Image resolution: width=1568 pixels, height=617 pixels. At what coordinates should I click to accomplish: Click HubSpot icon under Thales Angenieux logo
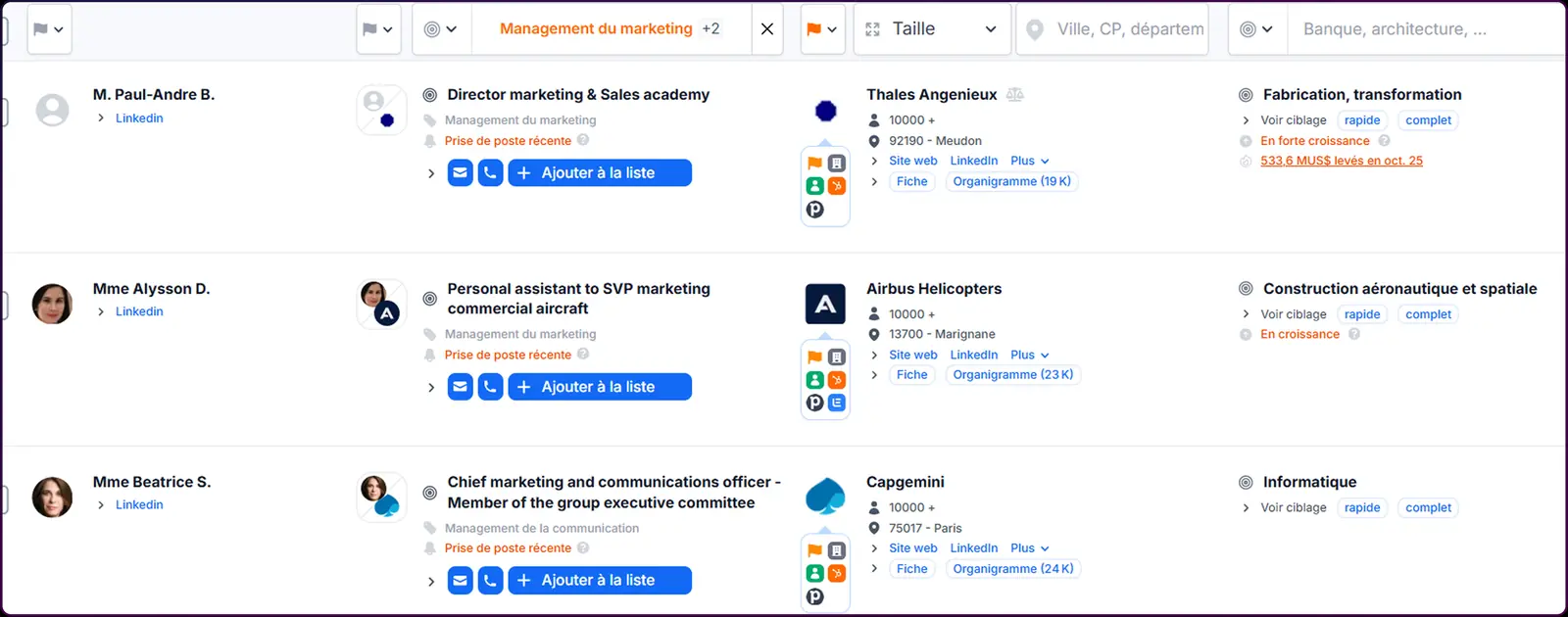tap(837, 185)
